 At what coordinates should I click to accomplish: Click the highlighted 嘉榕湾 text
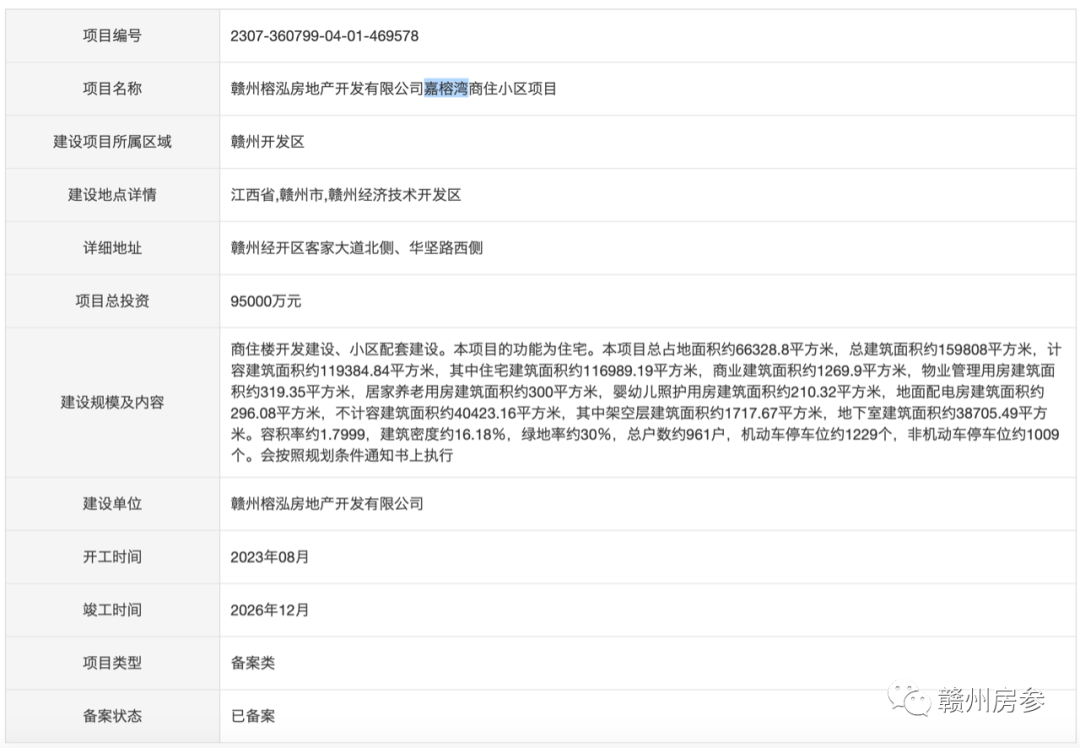[x=446, y=89]
